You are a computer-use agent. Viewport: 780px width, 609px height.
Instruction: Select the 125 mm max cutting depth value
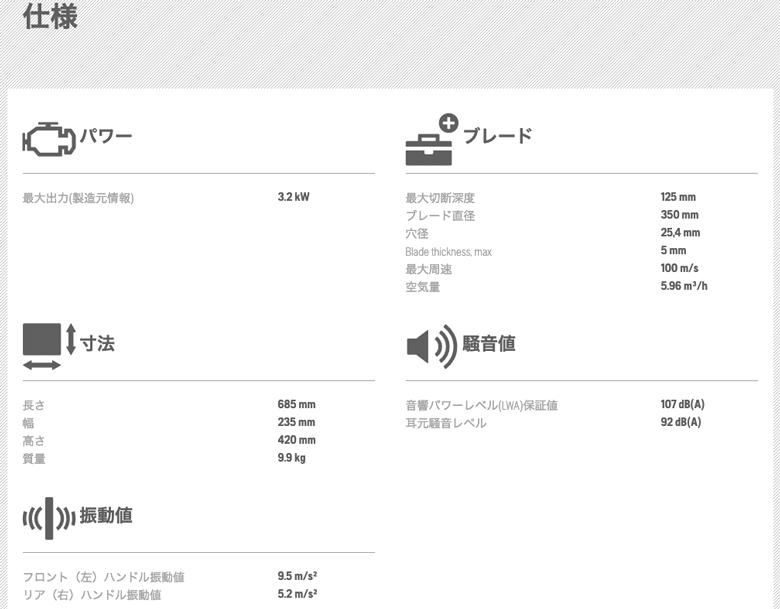pyautogui.click(x=677, y=197)
